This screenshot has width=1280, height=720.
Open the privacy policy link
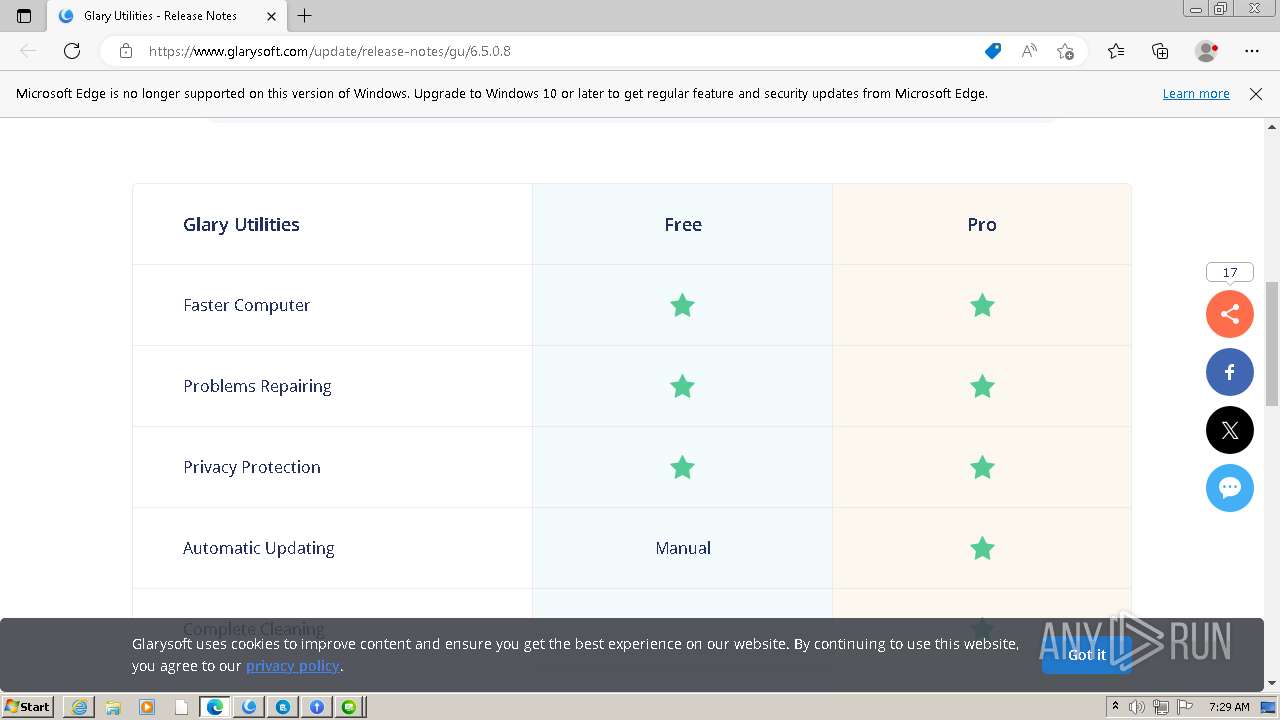(293, 666)
